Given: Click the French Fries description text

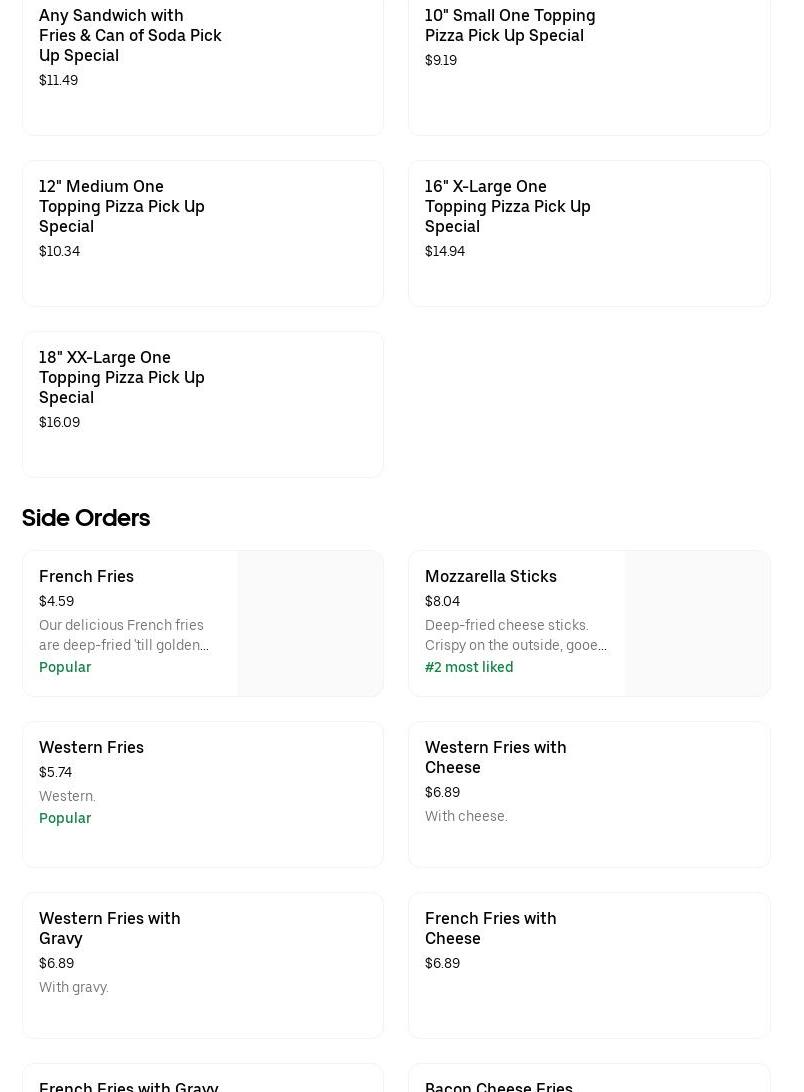Looking at the screenshot, I should (x=123, y=635).
